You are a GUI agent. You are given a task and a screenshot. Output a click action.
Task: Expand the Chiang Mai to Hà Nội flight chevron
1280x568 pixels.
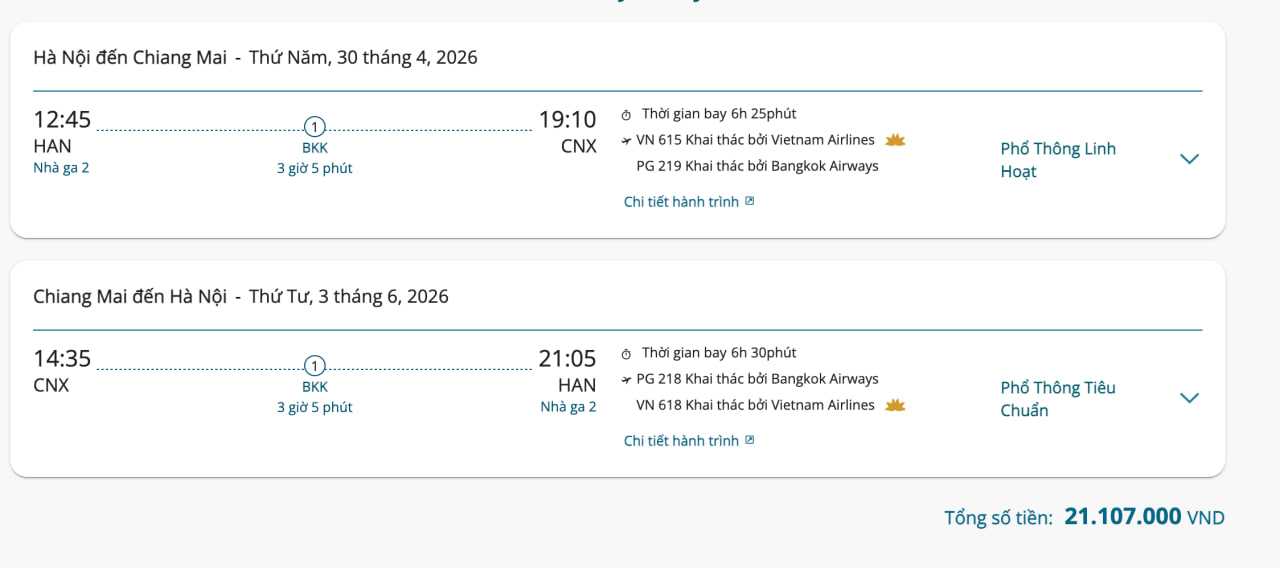click(x=1189, y=398)
